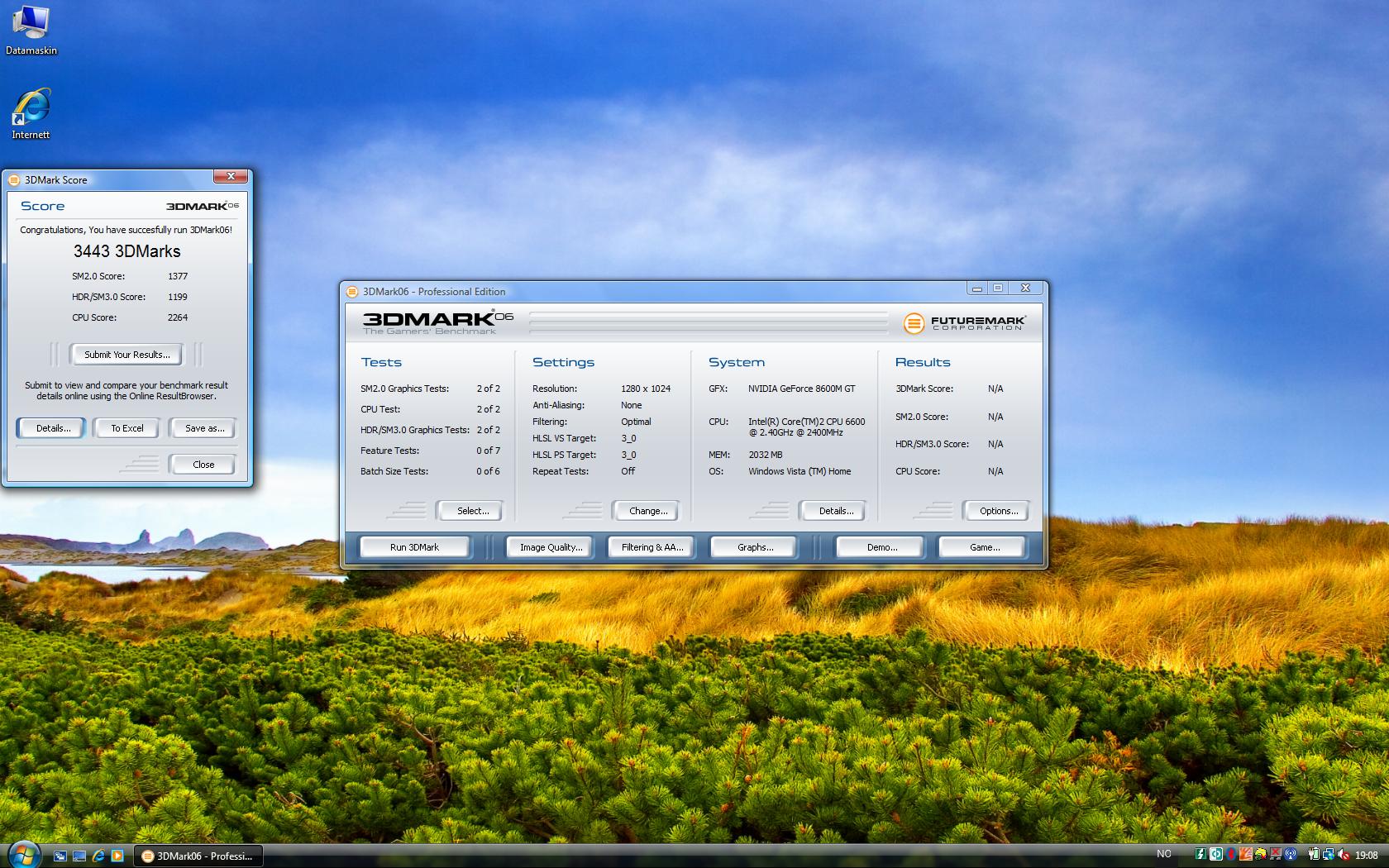
Task: Open score Details in 3DMark Score window
Action: pos(53,428)
